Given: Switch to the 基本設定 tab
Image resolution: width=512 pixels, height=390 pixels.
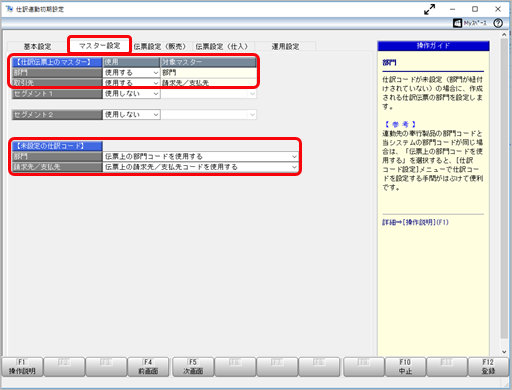Looking at the screenshot, I should tap(37, 46).
